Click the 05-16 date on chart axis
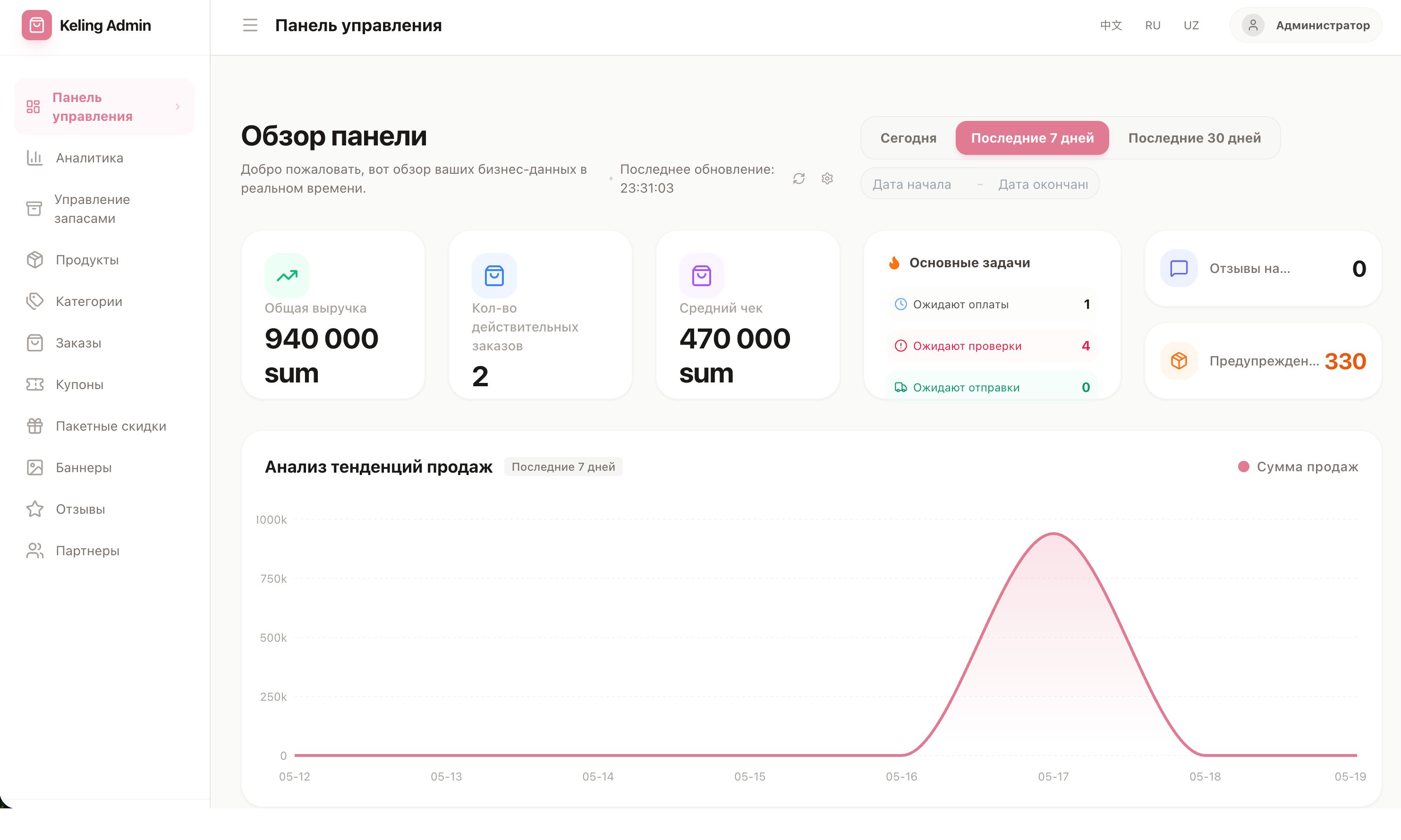The width and height of the screenshot is (1401, 840). click(x=901, y=777)
